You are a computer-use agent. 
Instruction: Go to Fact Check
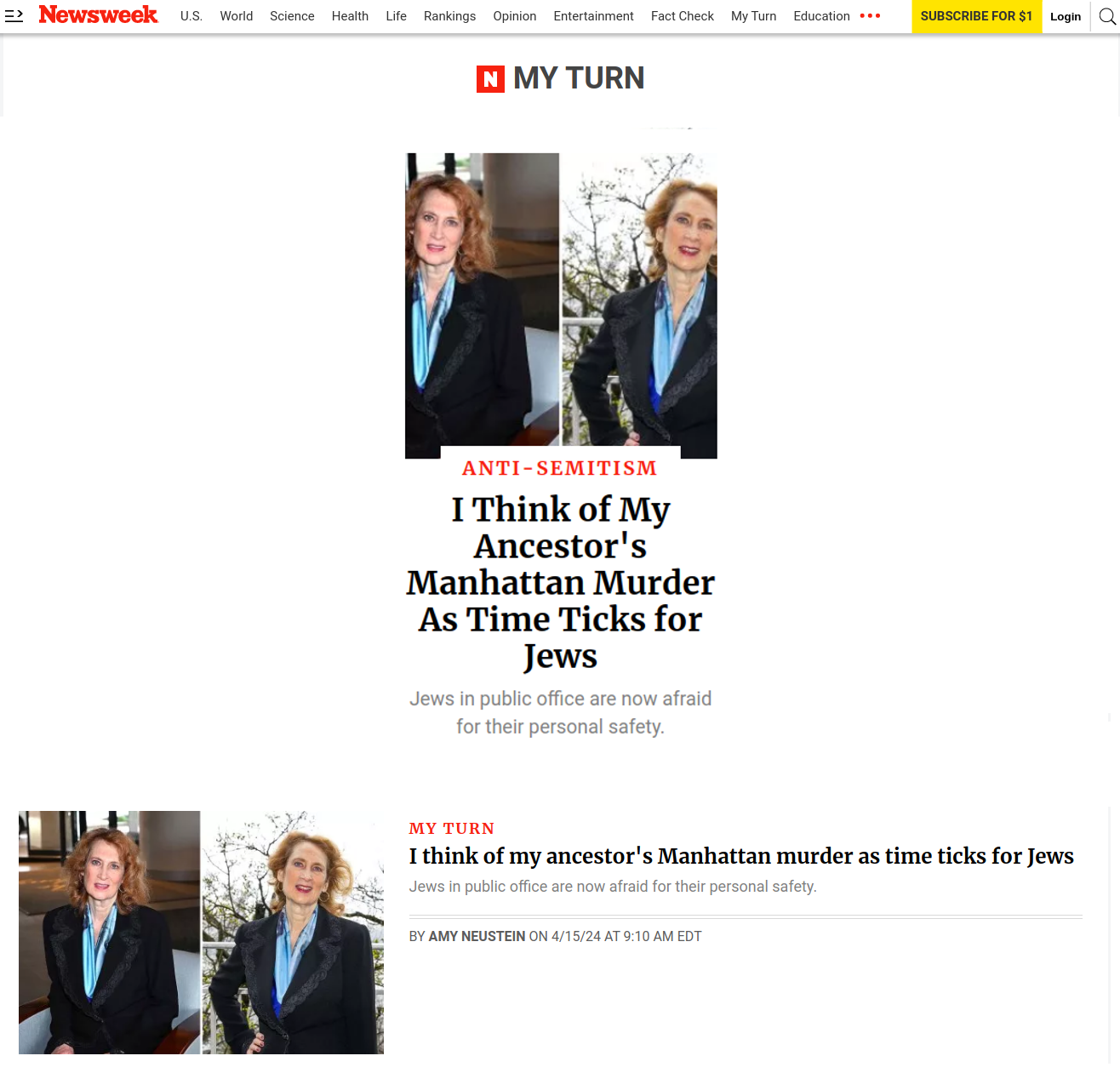click(x=683, y=16)
